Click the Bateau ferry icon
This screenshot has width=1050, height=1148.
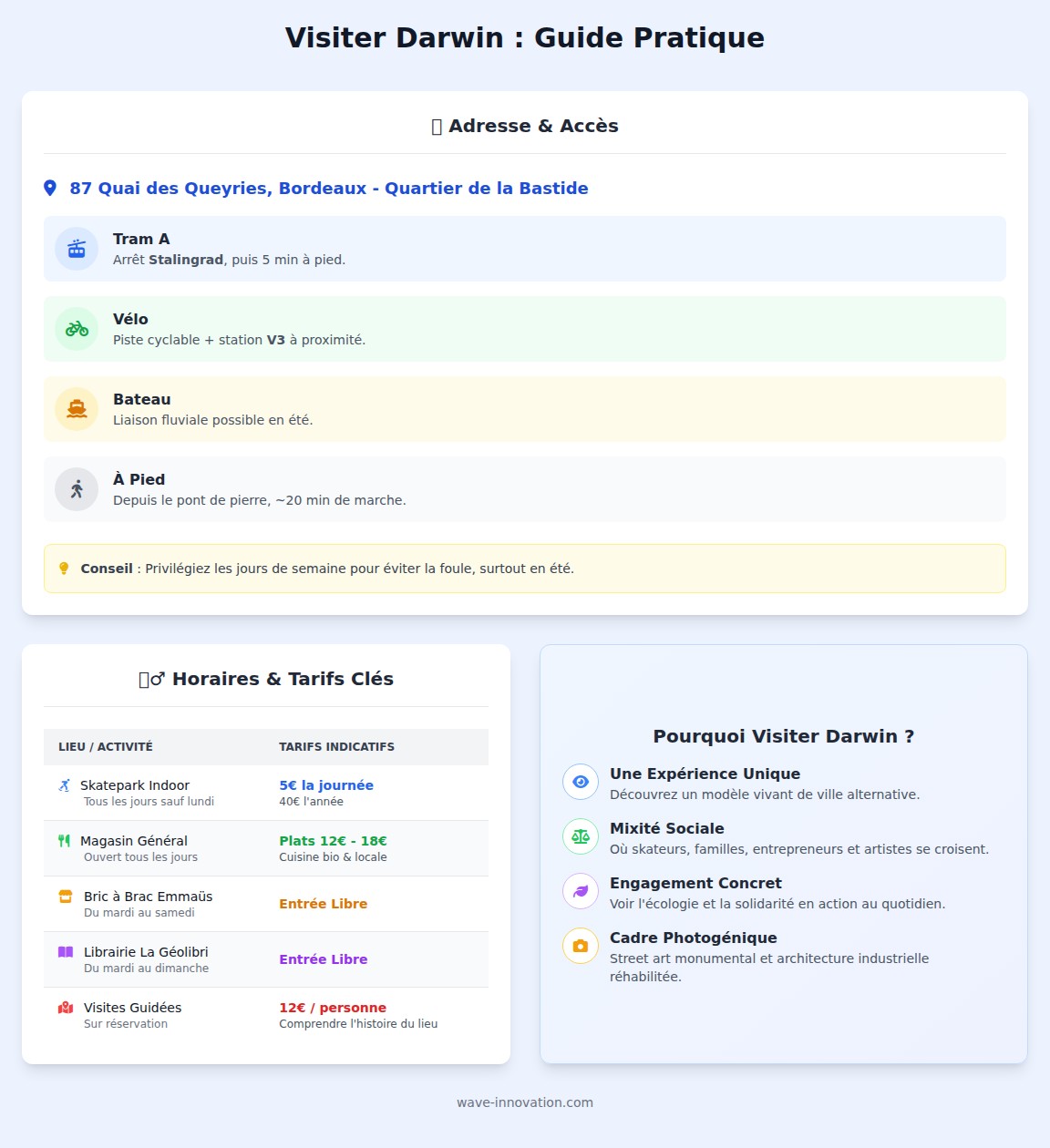76,408
